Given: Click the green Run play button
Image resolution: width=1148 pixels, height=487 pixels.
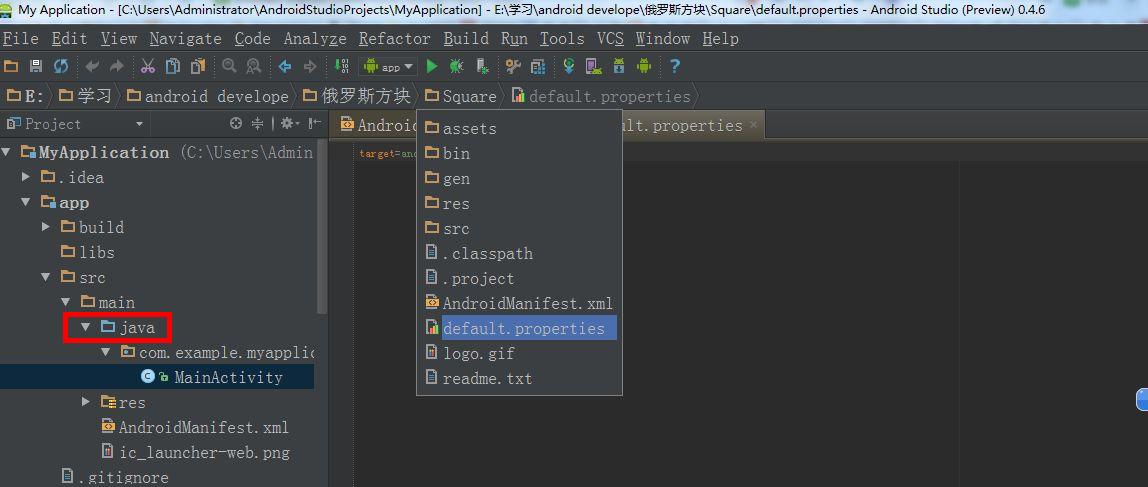Looking at the screenshot, I should [x=432, y=67].
